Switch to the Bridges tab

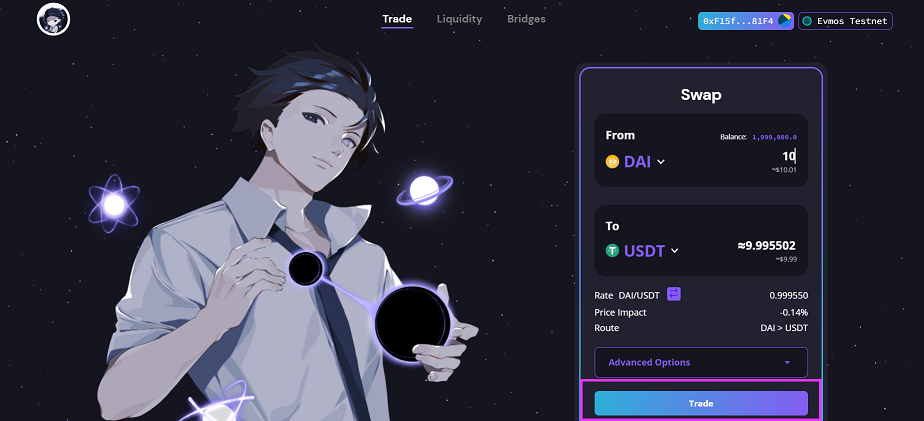[x=526, y=19]
